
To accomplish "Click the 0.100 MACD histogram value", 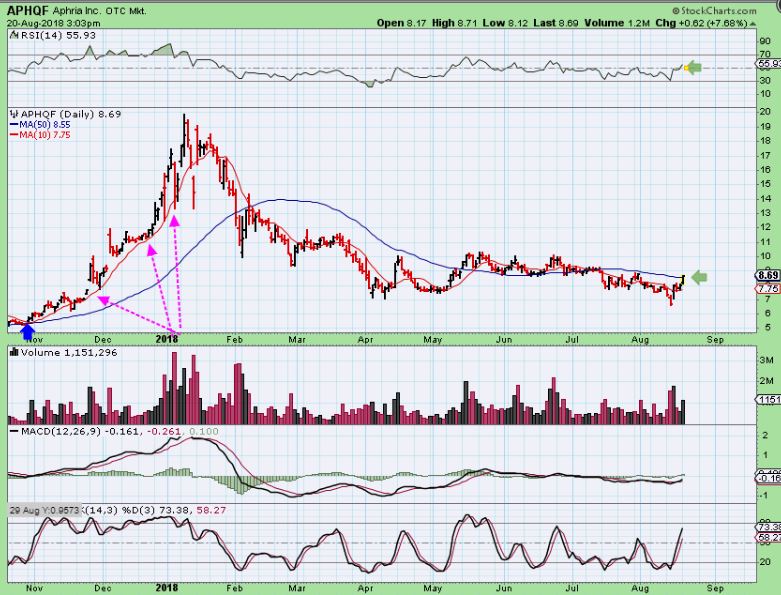I will pos(204,431).
